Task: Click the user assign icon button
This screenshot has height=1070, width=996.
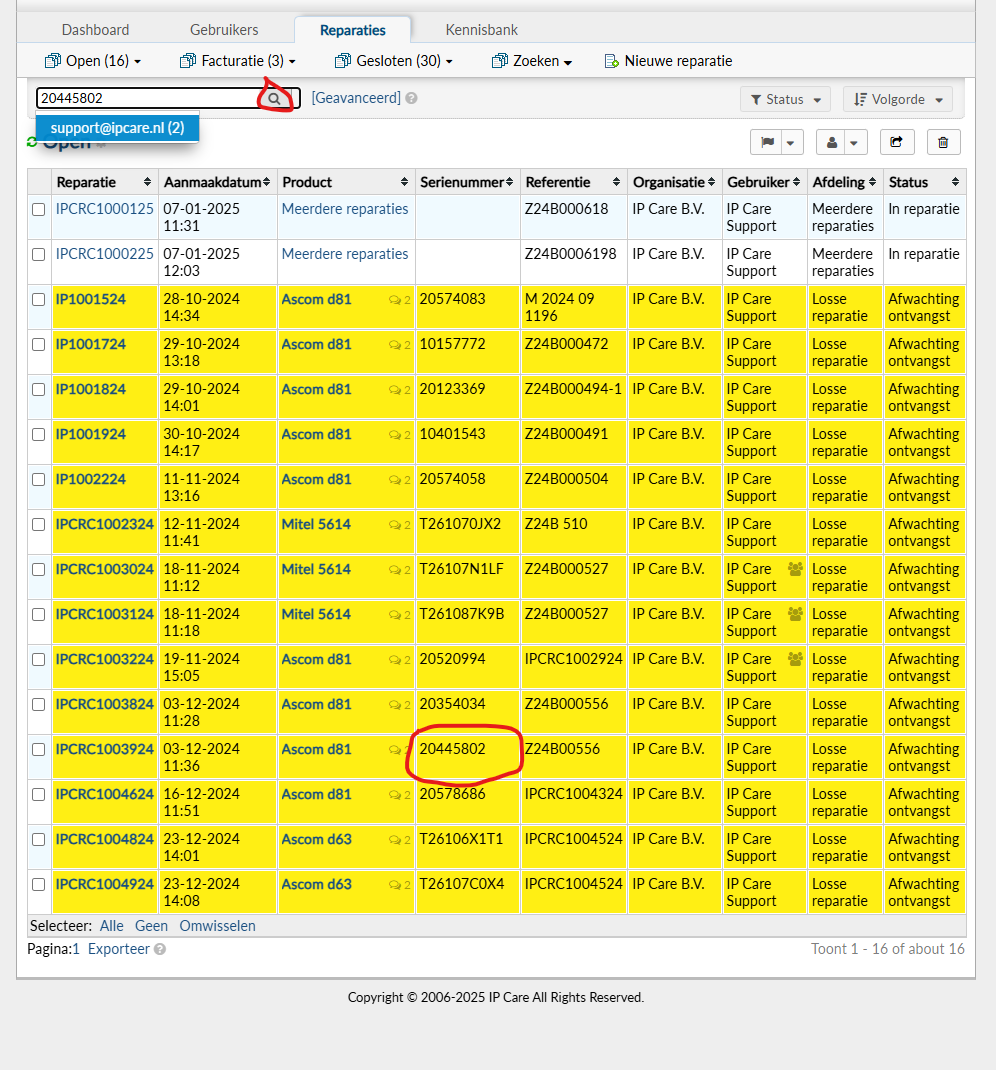Action: click(x=832, y=143)
